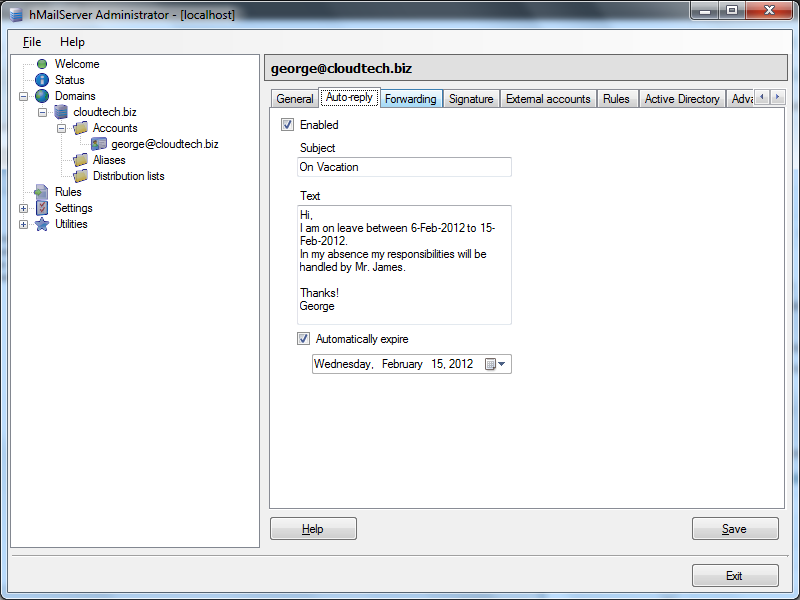This screenshot has height=600, width=800.
Task: Click the Domains globe icon
Action: [x=42, y=96]
